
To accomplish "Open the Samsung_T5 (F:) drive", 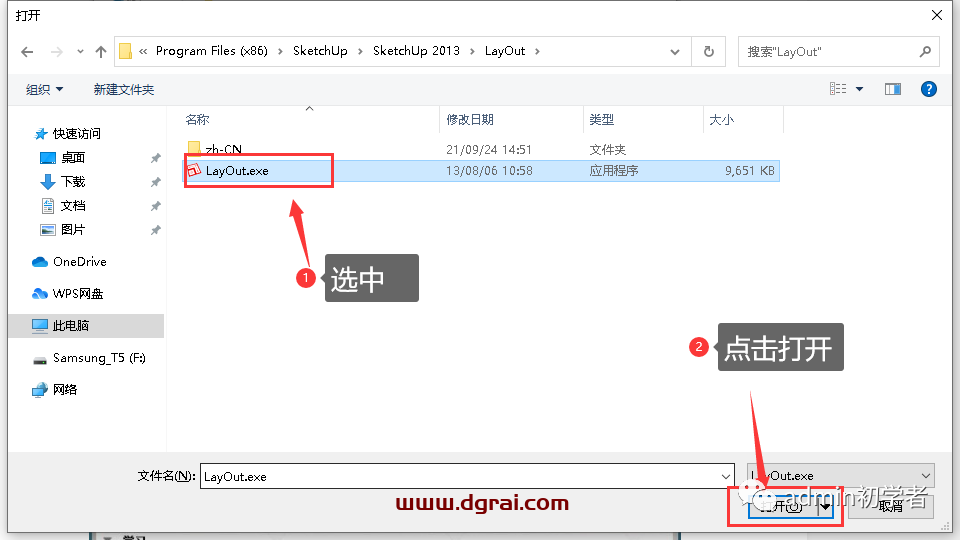I will pyautogui.click(x=98, y=358).
